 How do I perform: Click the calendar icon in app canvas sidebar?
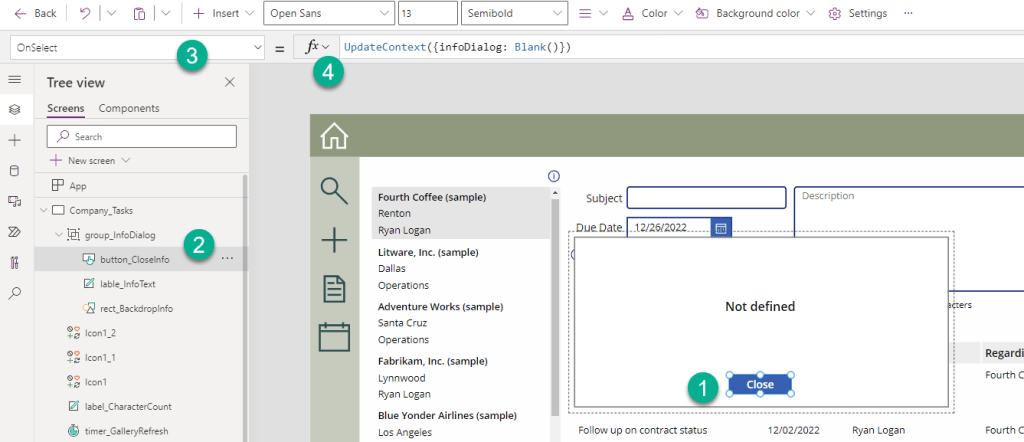click(x=334, y=337)
